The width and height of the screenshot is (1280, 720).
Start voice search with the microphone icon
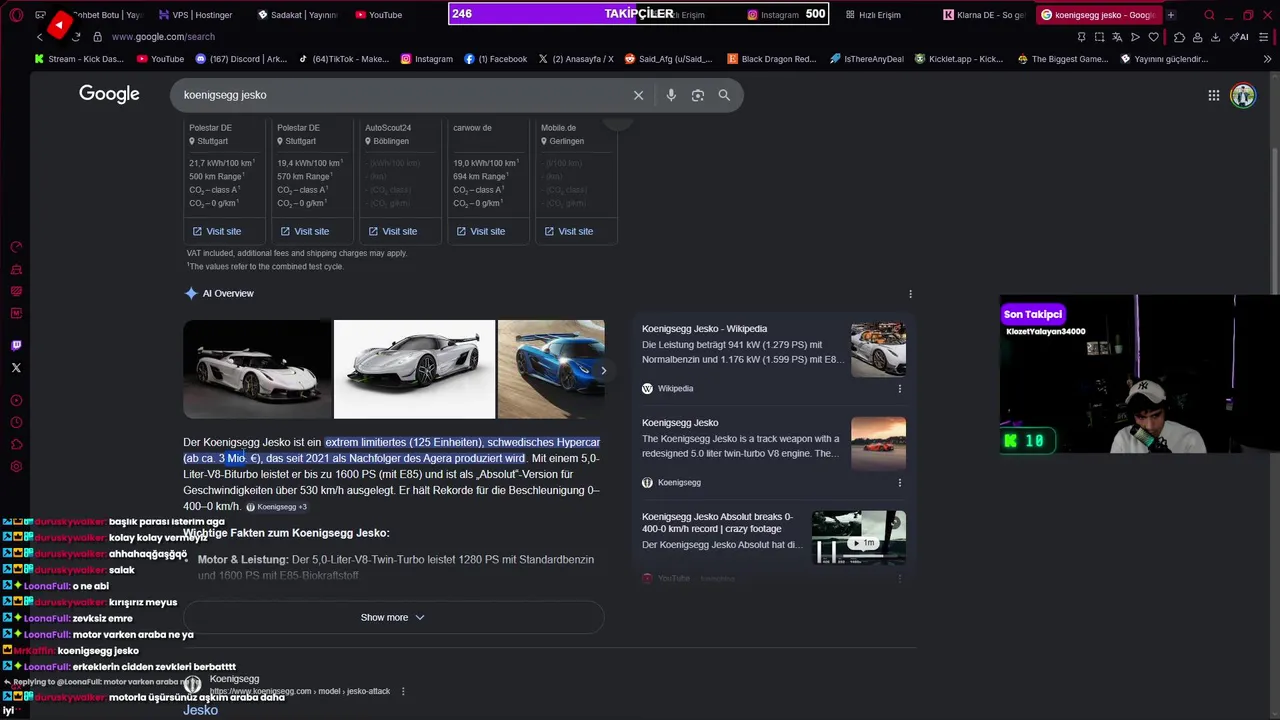click(x=671, y=95)
